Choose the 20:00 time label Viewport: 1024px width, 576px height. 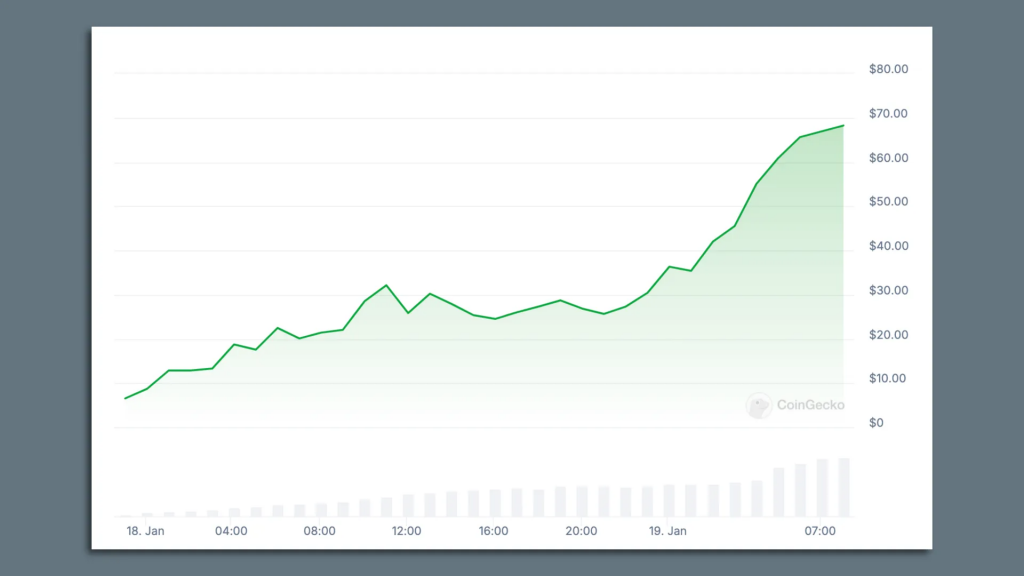581,531
